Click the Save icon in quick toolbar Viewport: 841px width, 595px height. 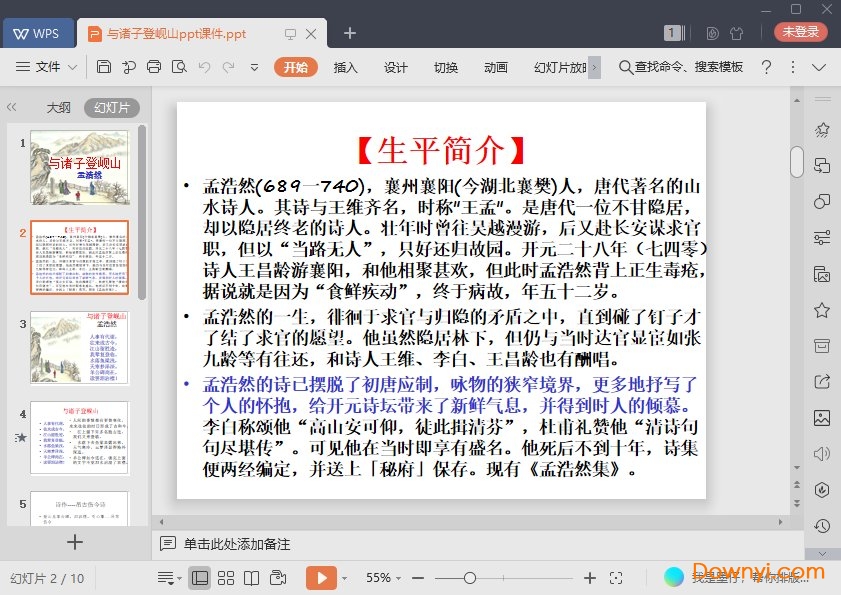tap(104, 67)
